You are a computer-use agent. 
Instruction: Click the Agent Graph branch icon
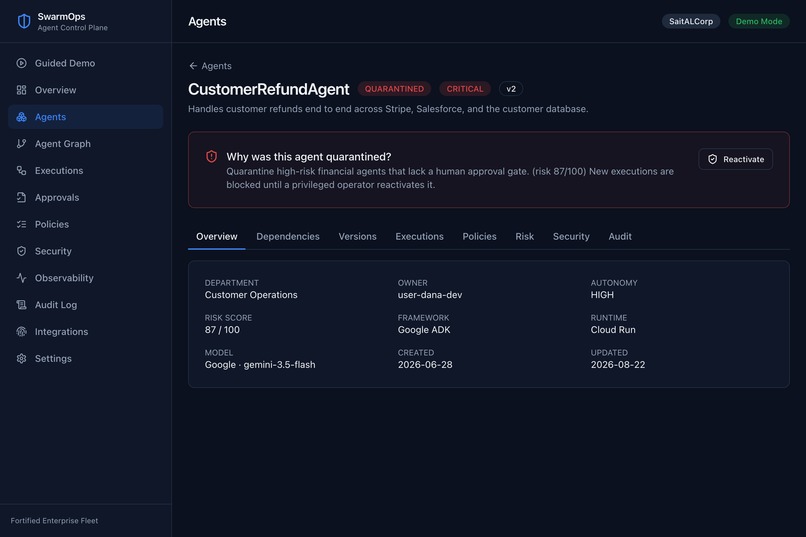coord(21,143)
